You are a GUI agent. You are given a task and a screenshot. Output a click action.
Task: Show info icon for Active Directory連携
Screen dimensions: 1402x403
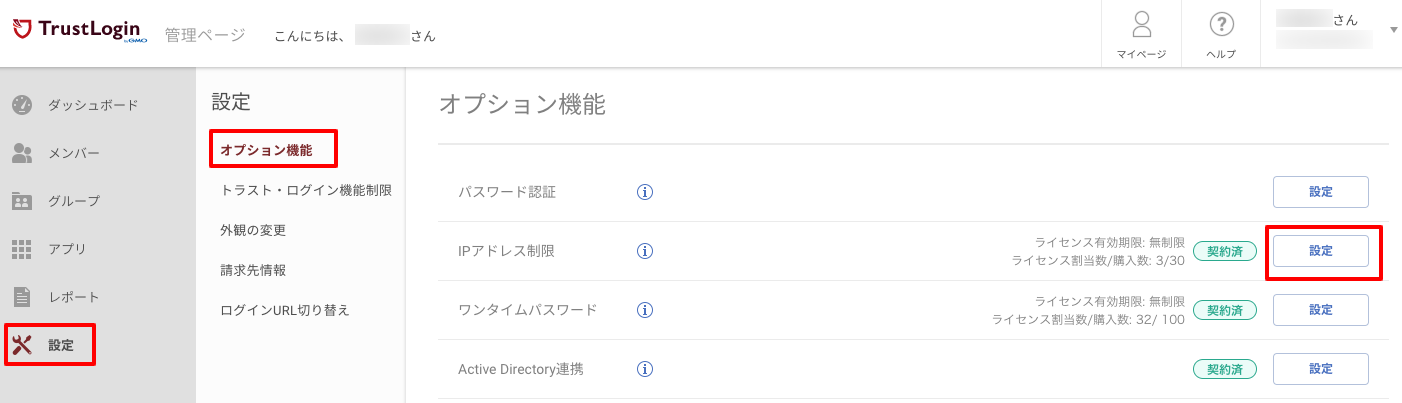[645, 369]
